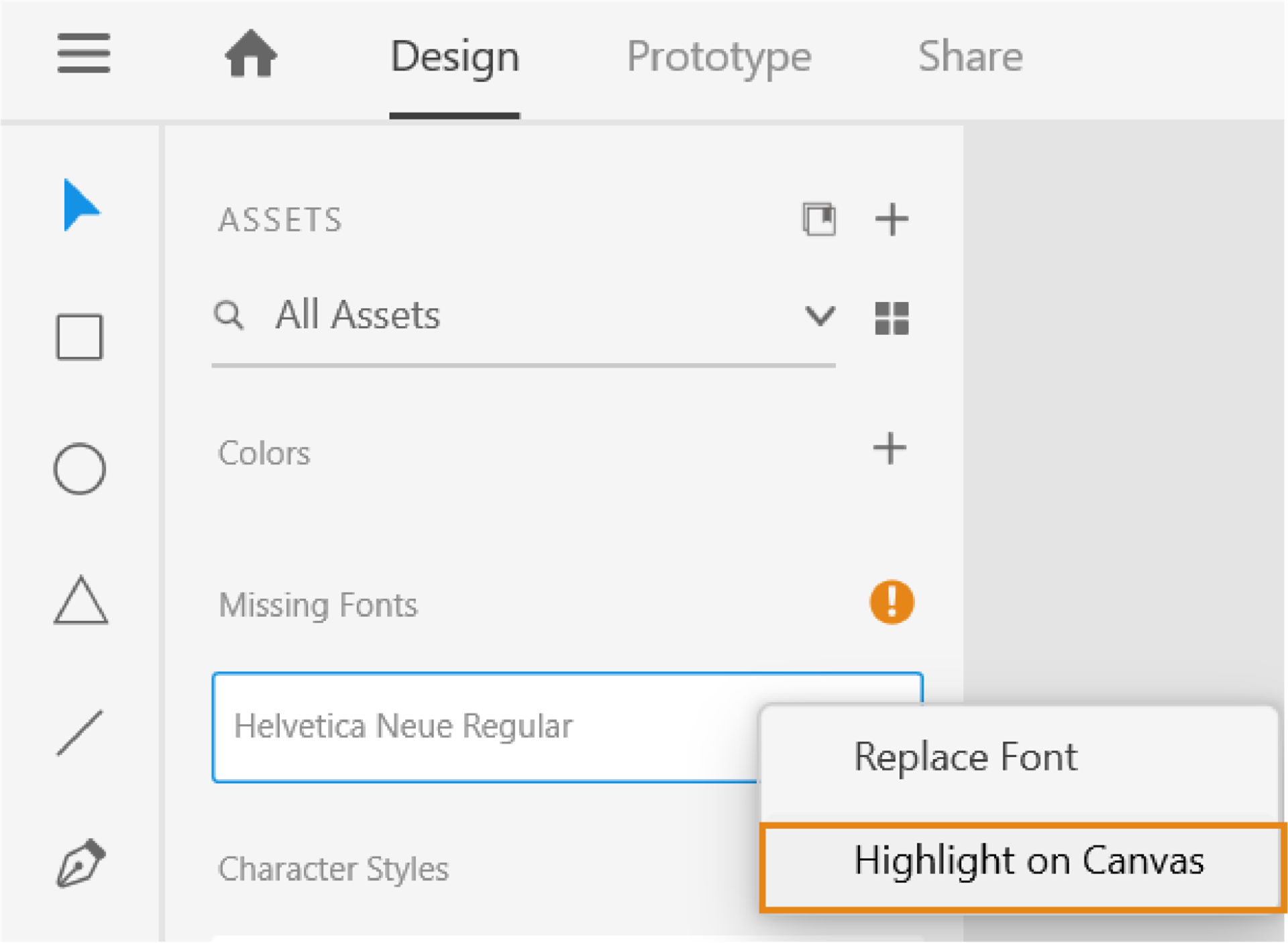Screen dimensions: 1288x943
Task: Choose the Rectangle tool
Action: tap(78, 337)
